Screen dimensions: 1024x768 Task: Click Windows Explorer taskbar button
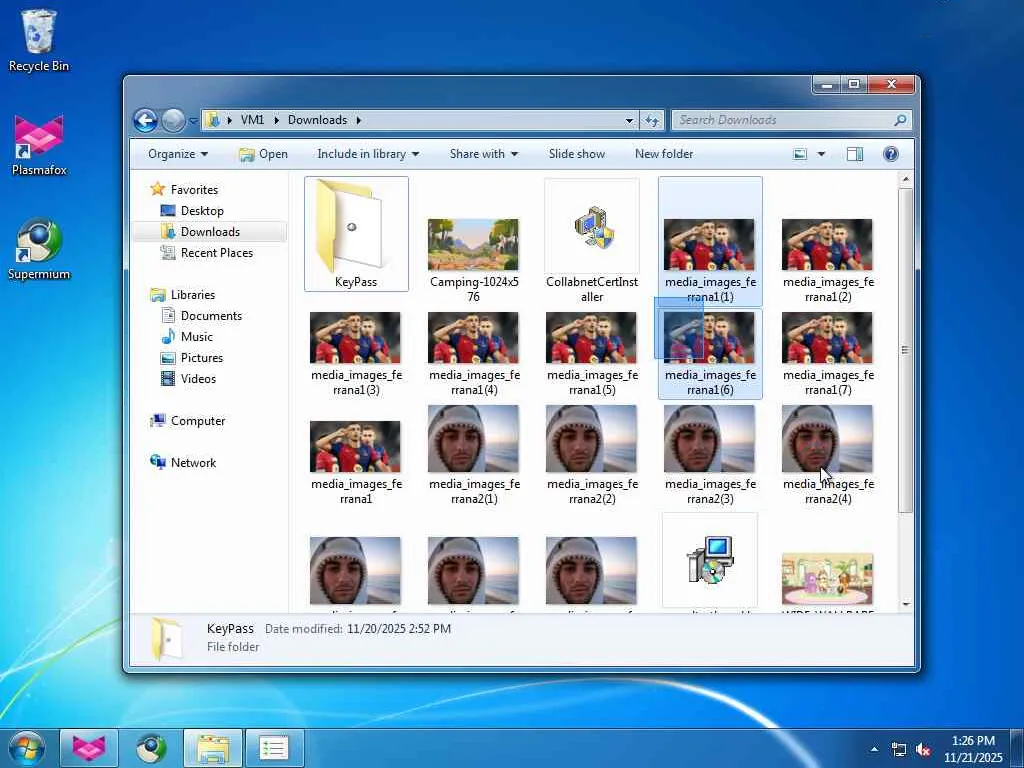[212, 748]
